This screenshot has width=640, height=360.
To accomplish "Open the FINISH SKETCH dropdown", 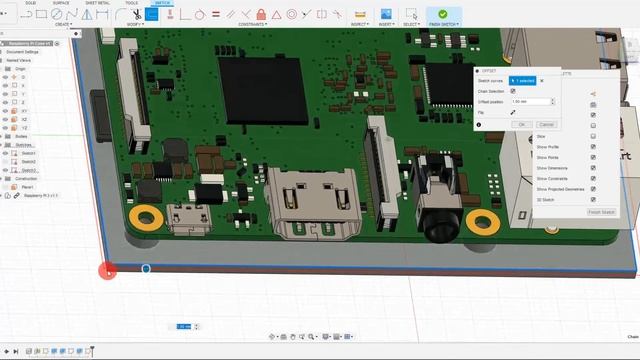I will pyautogui.click(x=444, y=24).
